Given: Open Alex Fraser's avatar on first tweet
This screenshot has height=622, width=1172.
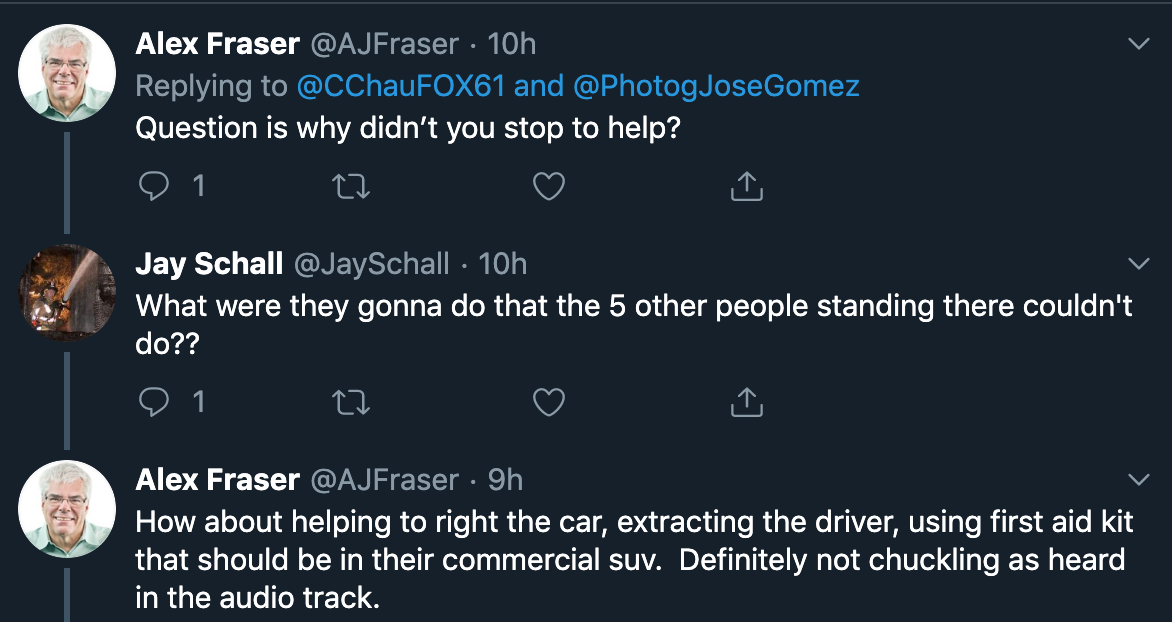Looking at the screenshot, I should pos(68,74).
